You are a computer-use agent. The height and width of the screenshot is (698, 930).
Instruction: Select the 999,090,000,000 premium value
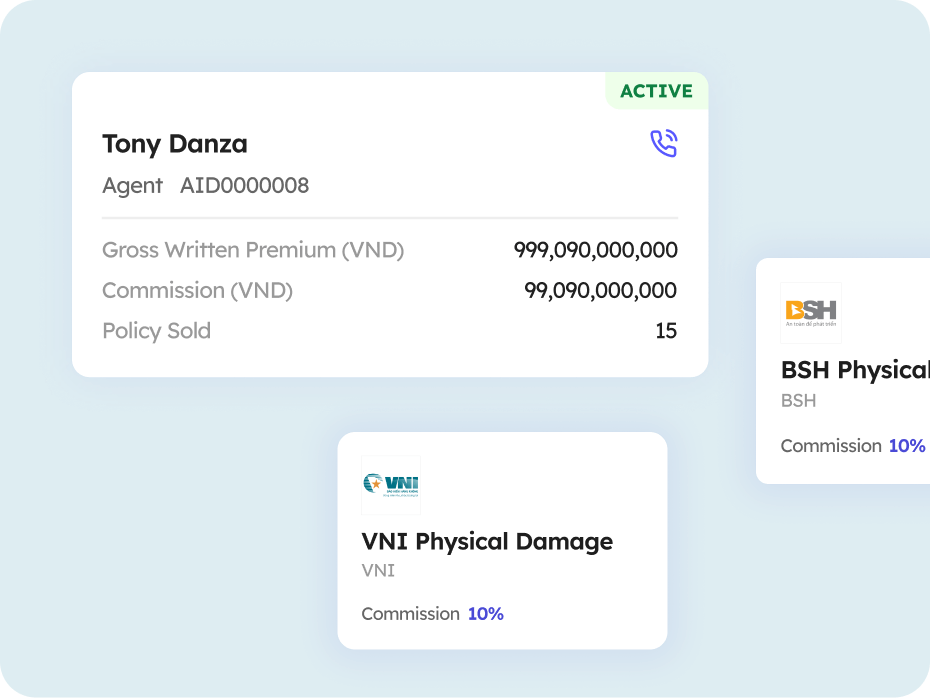tap(595, 250)
